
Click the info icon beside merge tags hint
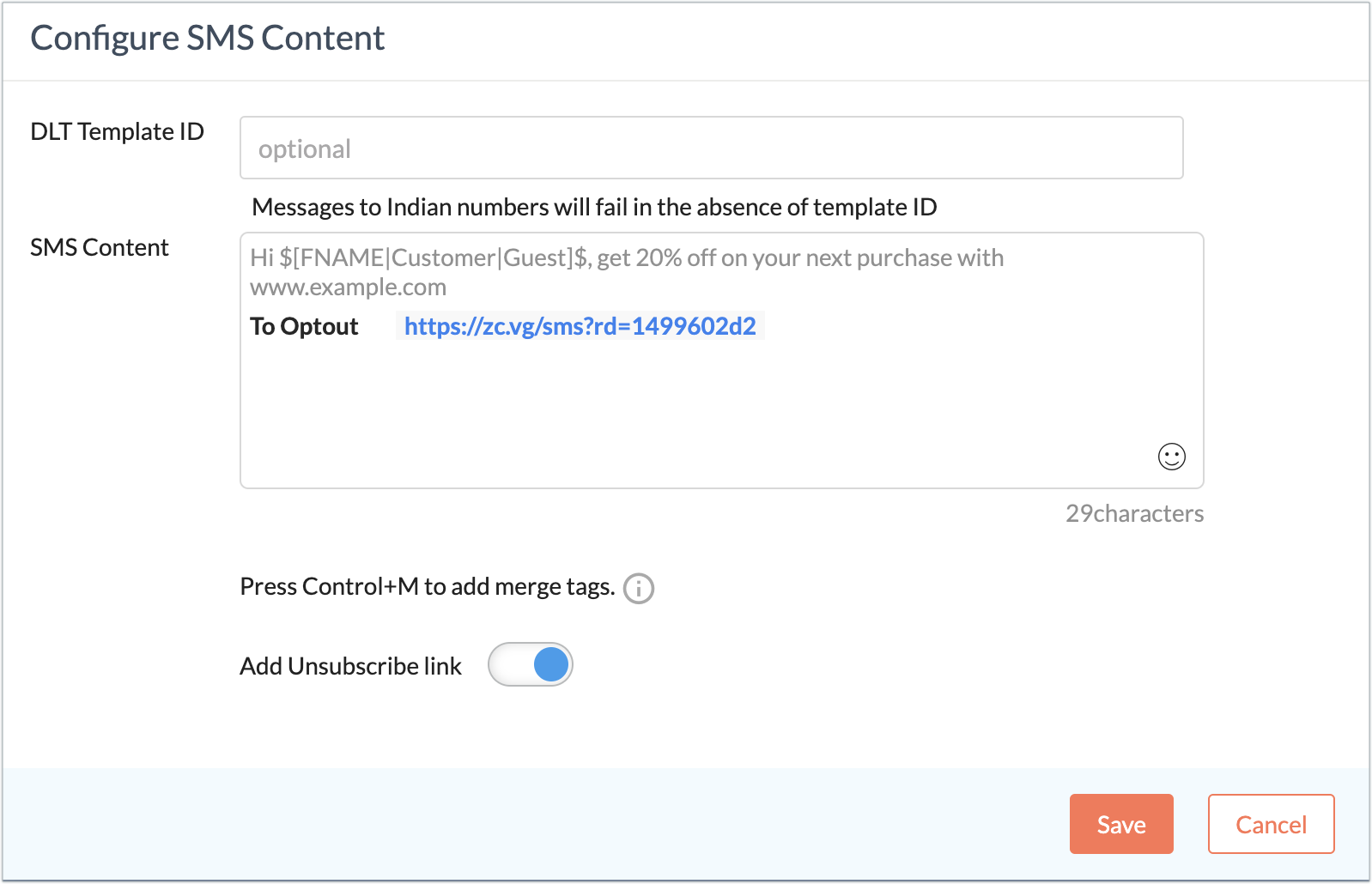point(638,589)
